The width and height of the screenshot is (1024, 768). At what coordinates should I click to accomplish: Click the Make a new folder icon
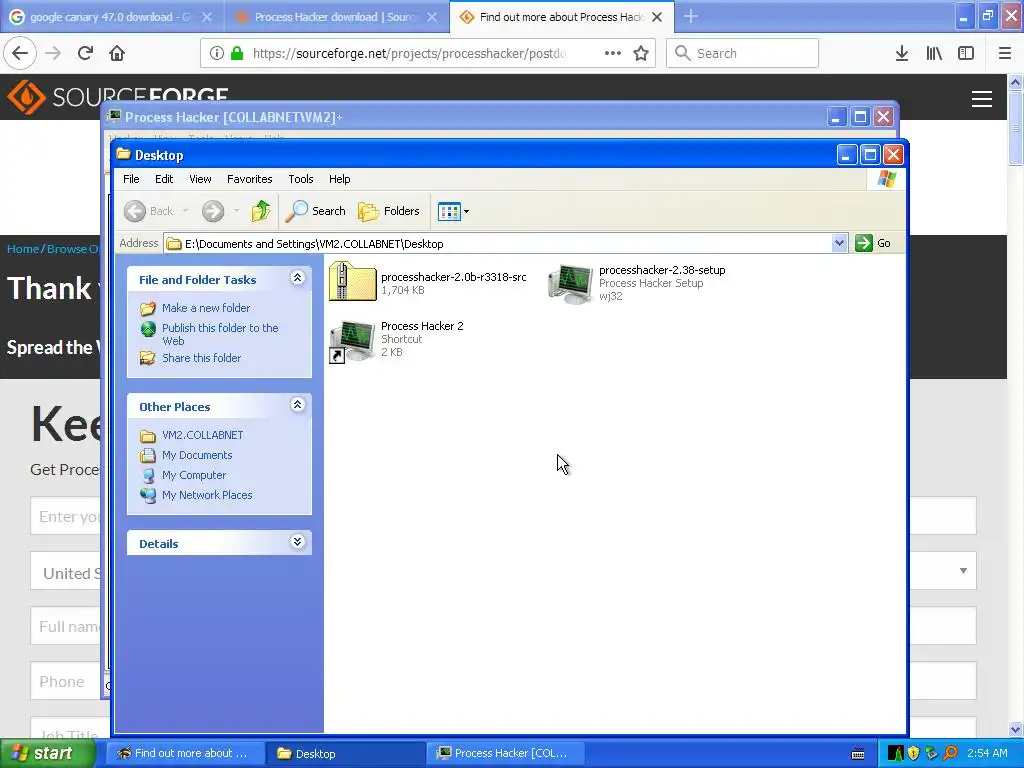pyautogui.click(x=148, y=308)
